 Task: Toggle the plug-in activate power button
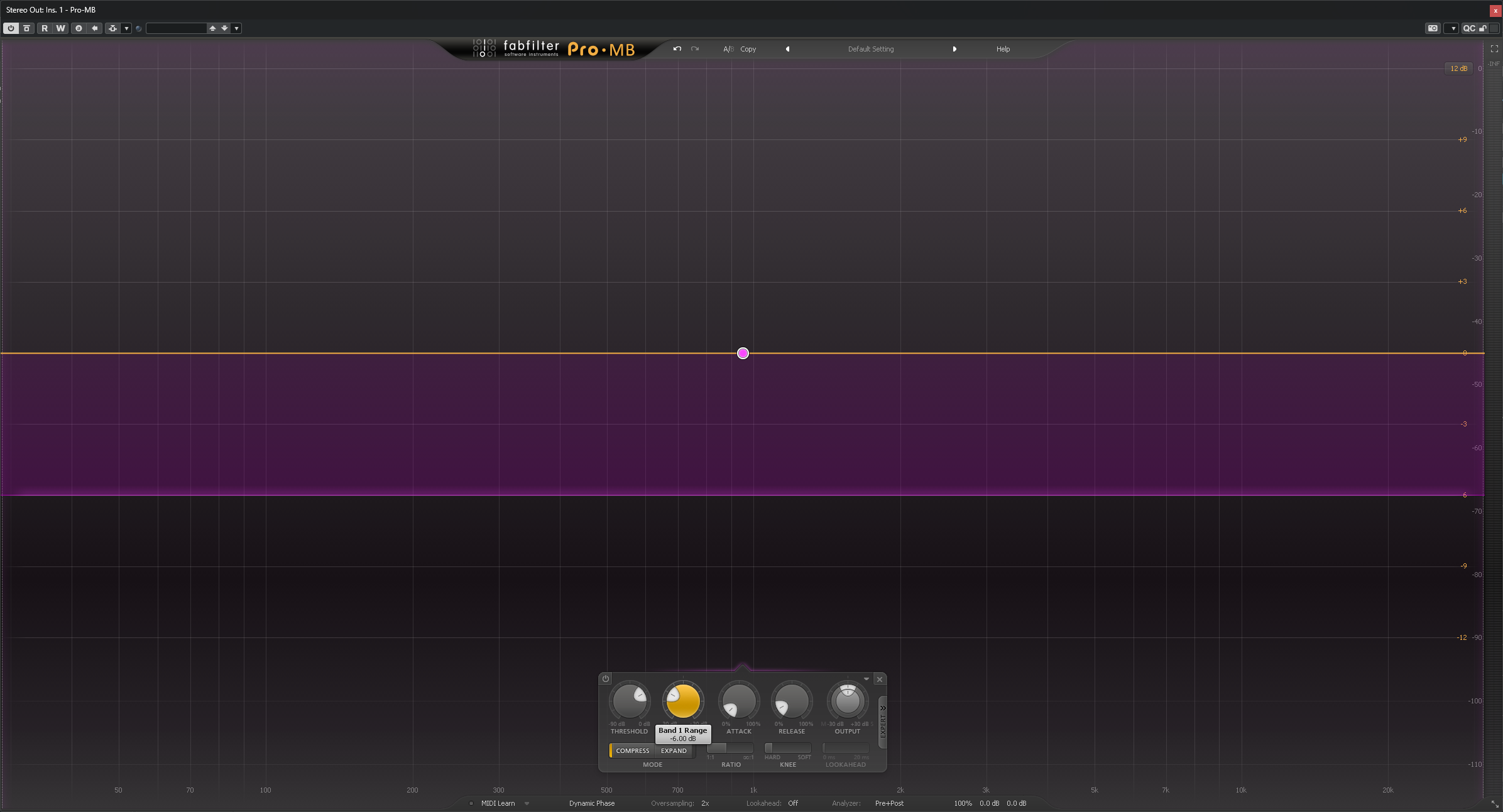click(11, 28)
